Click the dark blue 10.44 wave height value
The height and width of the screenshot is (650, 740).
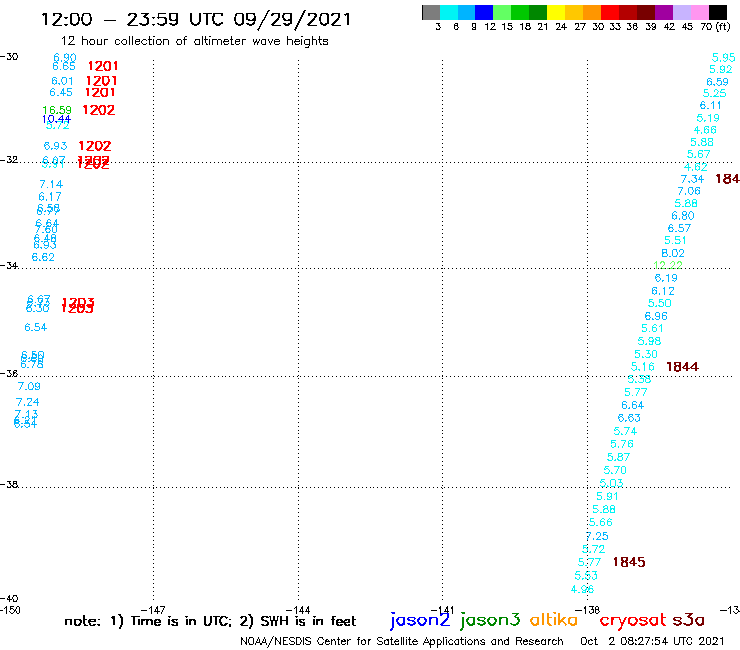pos(56,119)
